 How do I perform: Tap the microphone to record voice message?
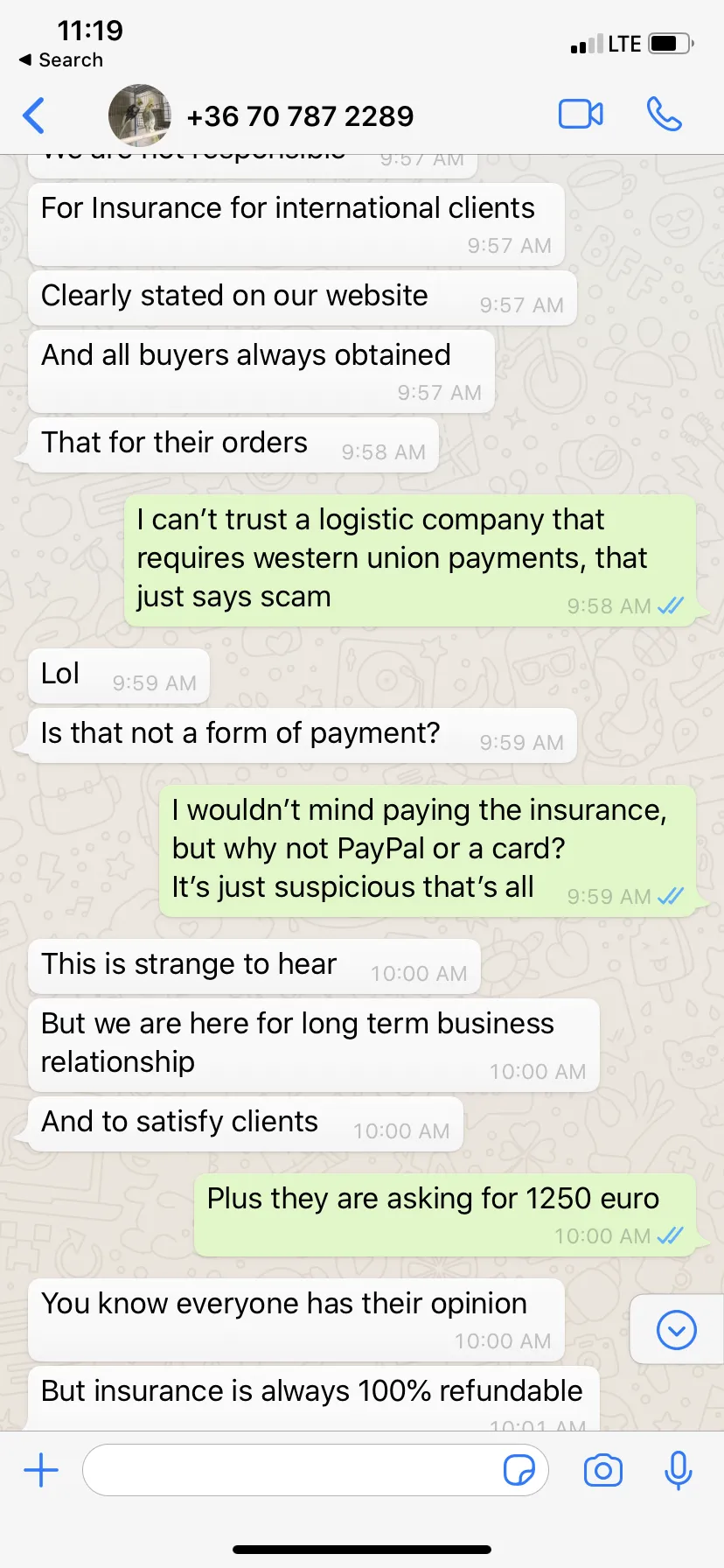coord(678,1470)
